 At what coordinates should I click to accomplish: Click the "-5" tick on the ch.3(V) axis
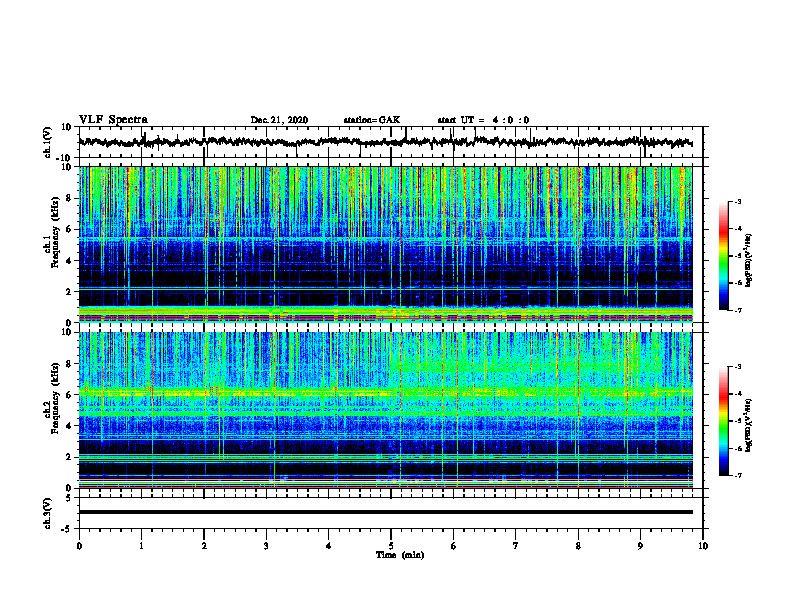(67, 529)
